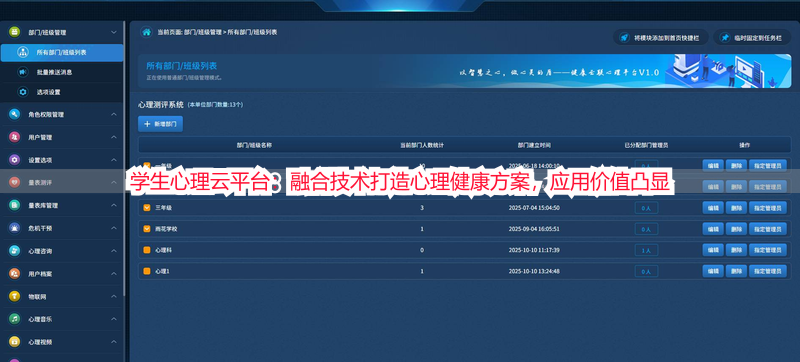Expand the 雨花学校 row orange arrow
Screen dimensions: 800x362
147,229
